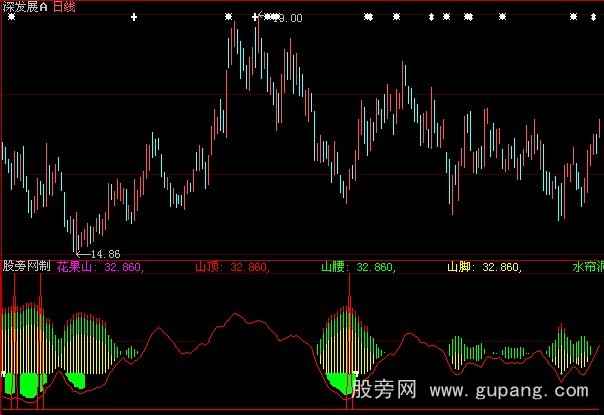Toggle the 山脚 indicator label
Screen dimensions: 604x415
pos(459,268)
